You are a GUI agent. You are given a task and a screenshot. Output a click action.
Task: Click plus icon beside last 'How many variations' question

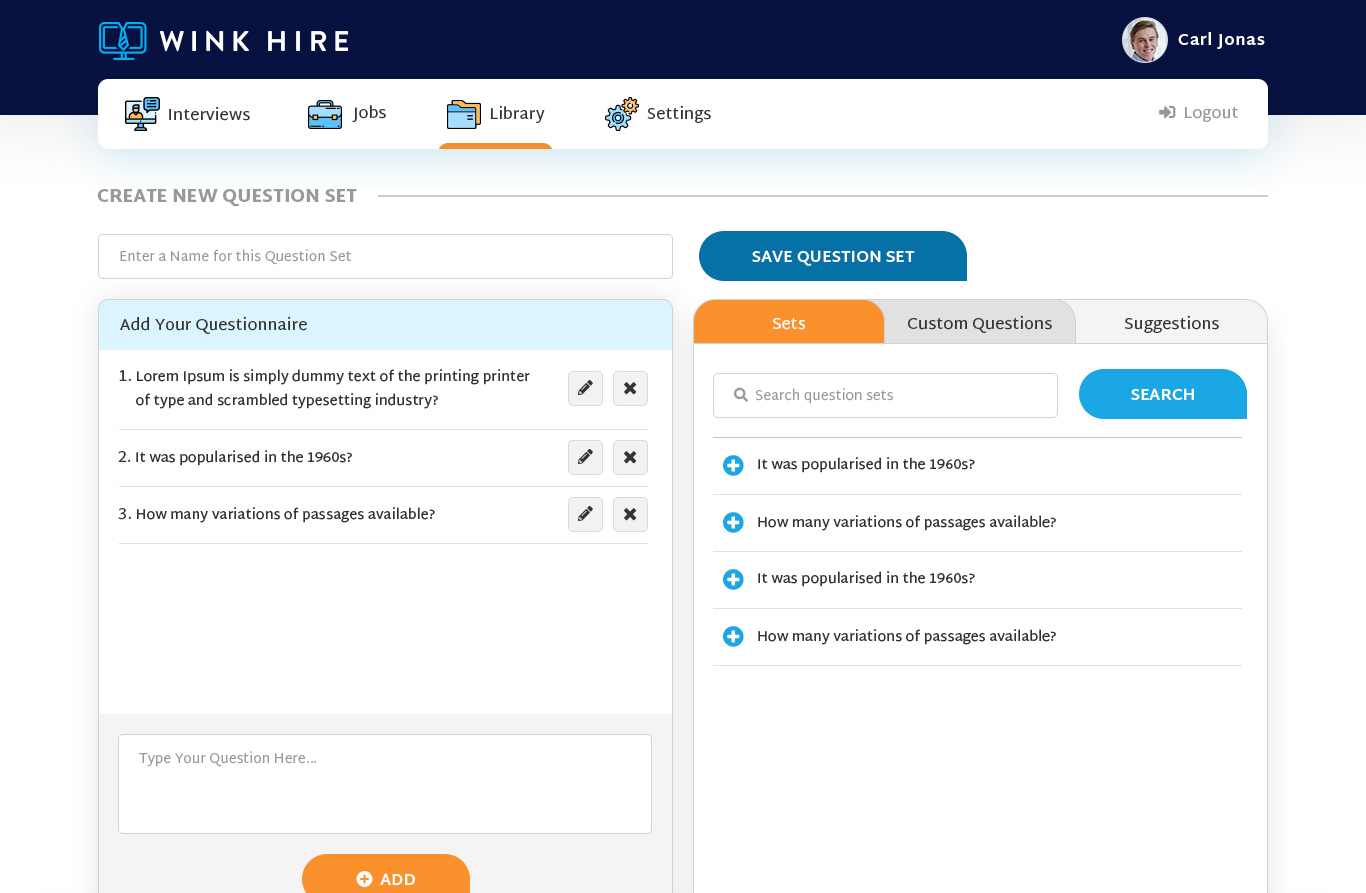pos(733,636)
